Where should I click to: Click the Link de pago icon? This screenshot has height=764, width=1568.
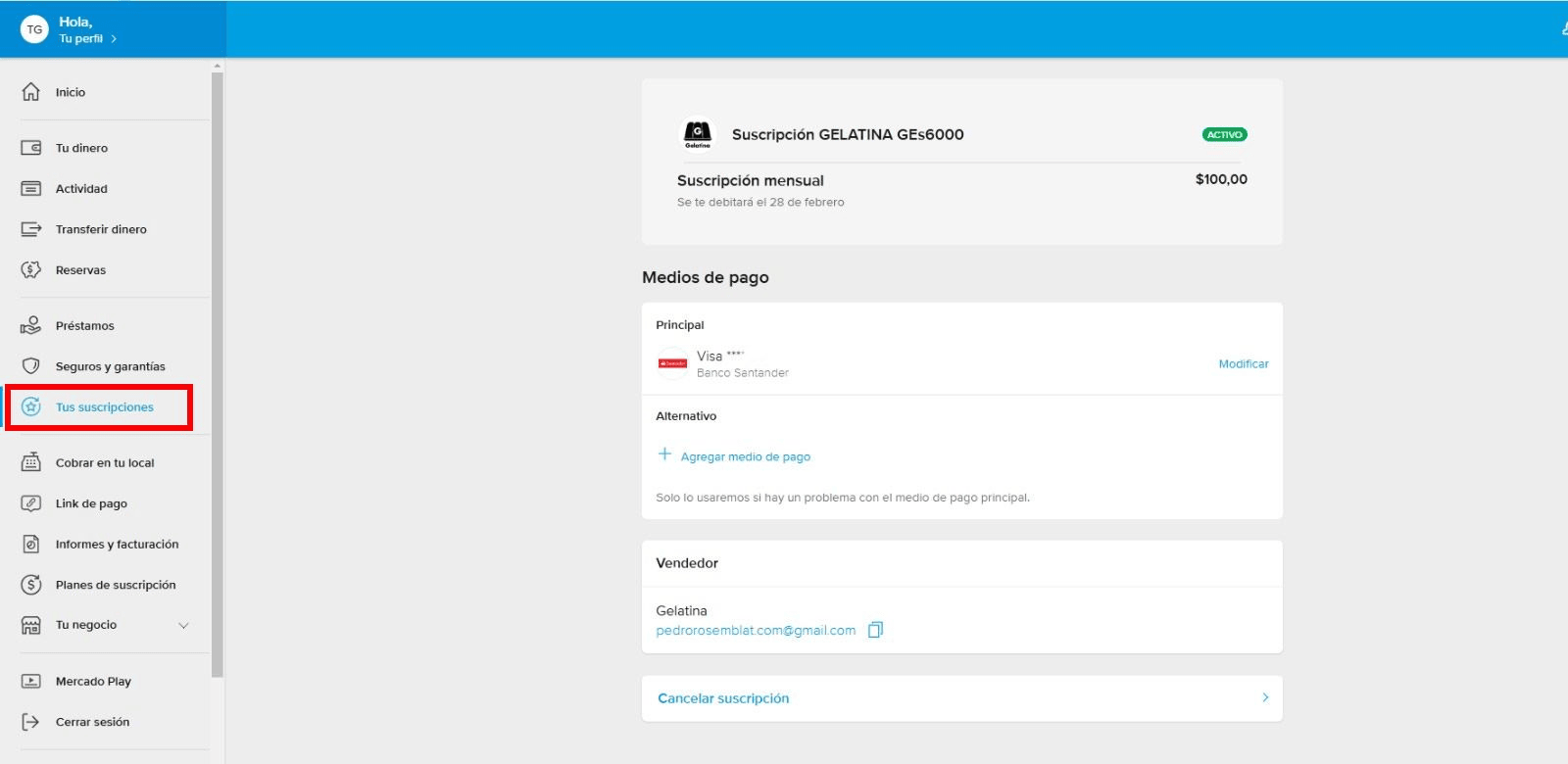[x=31, y=503]
